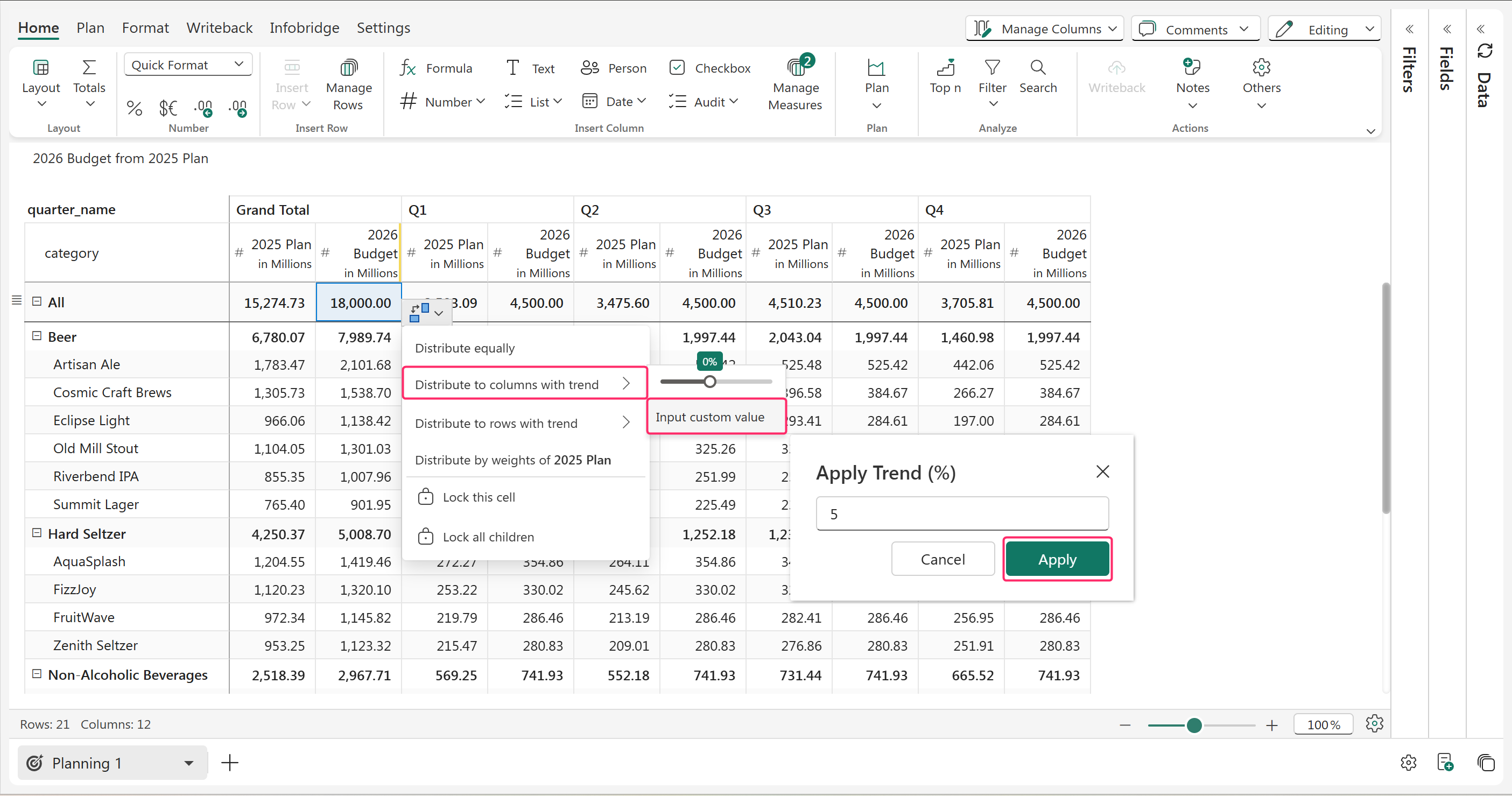
Task: Open Manage Measures icon
Action: 796,68
